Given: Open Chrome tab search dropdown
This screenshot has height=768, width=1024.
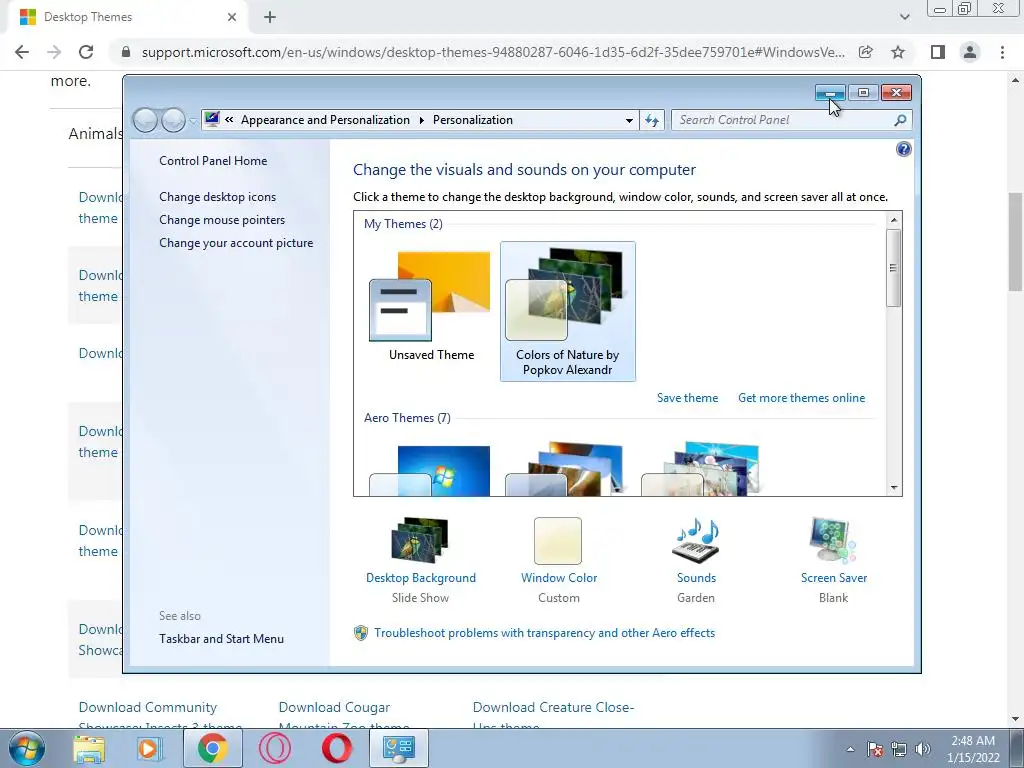Looking at the screenshot, I should (904, 17).
